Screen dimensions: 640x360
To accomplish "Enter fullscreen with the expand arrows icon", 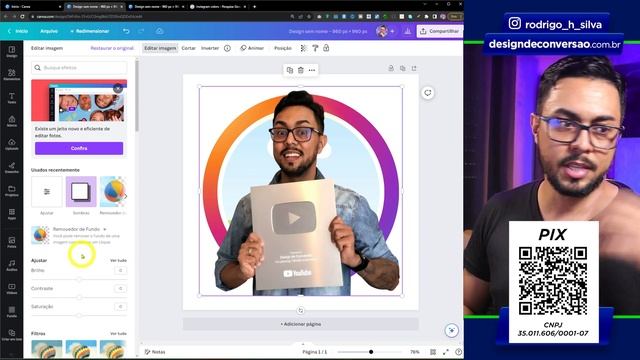I will coord(446,352).
